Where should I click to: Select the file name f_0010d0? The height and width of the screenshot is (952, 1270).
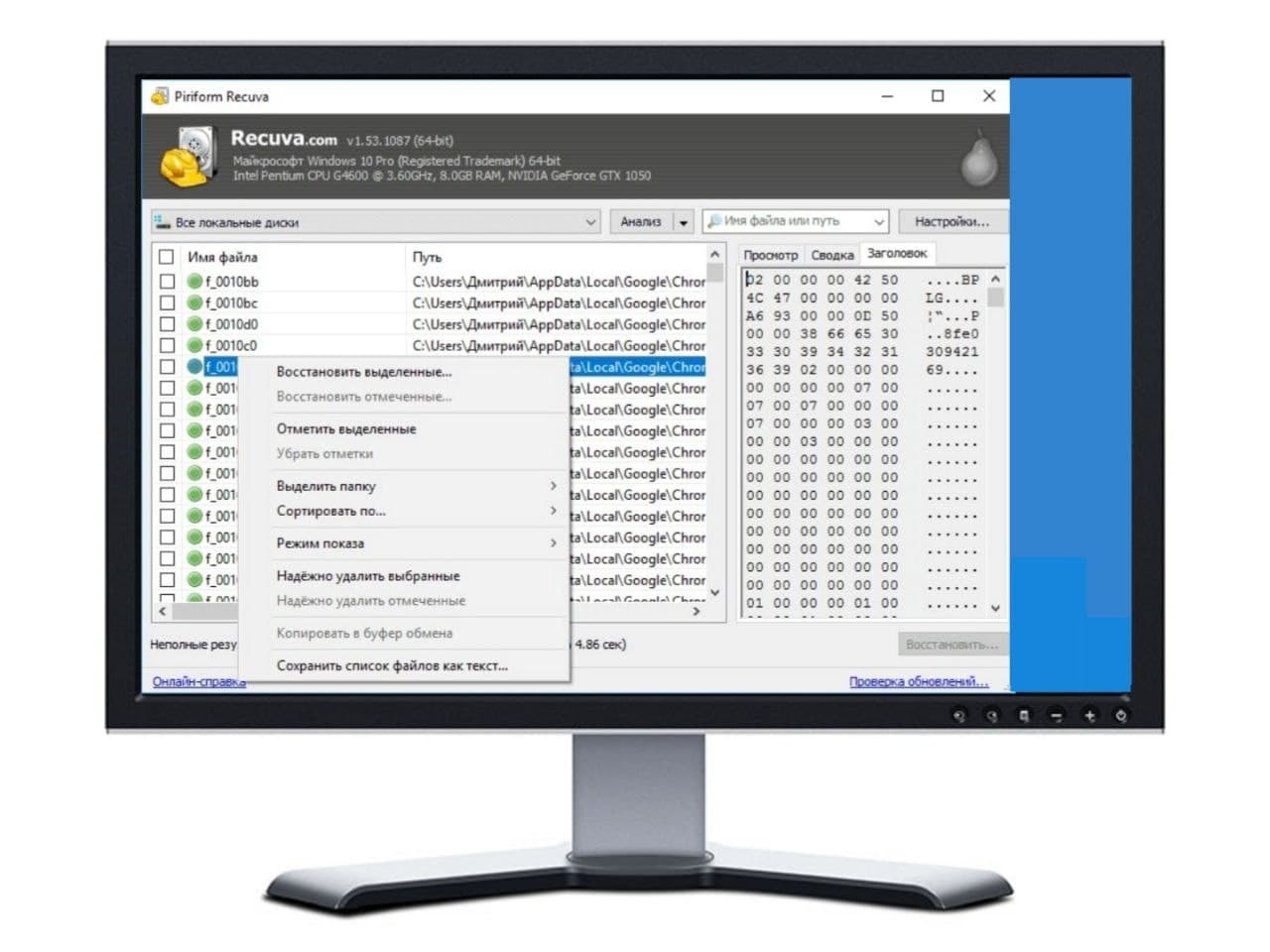click(231, 324)
